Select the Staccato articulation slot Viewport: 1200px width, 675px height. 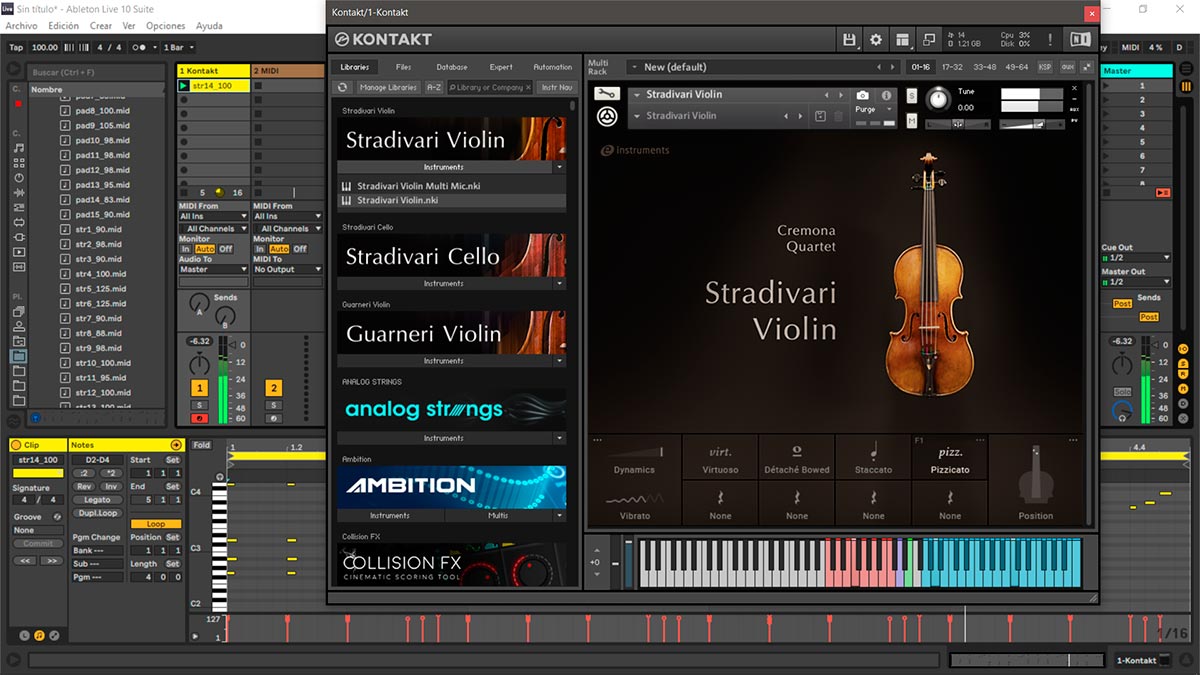pyautogui.click(x=873, y=458)
